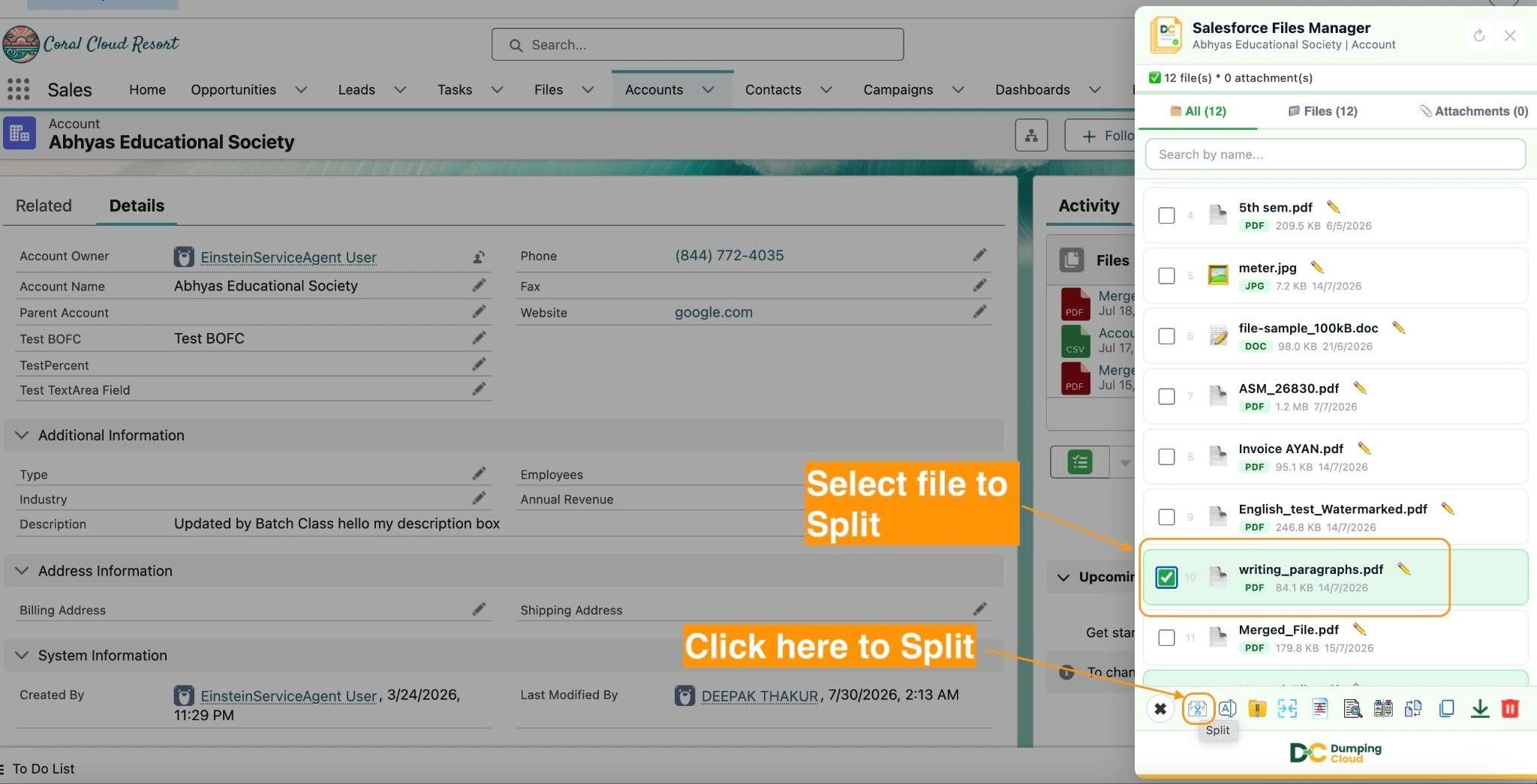Image resolution: width=1537 pixels, height=784 pixels.
Task: Edit the Phone field pencil
Action: tap(979, 255)
